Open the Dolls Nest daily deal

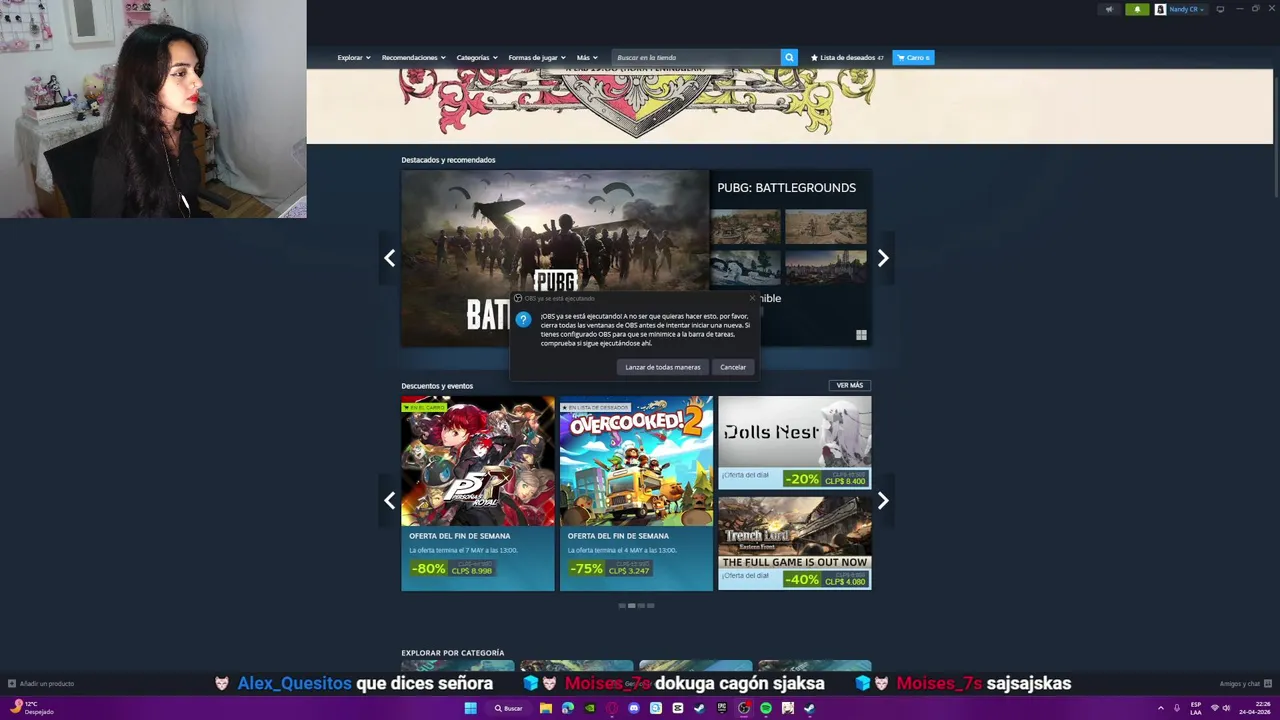795,442
